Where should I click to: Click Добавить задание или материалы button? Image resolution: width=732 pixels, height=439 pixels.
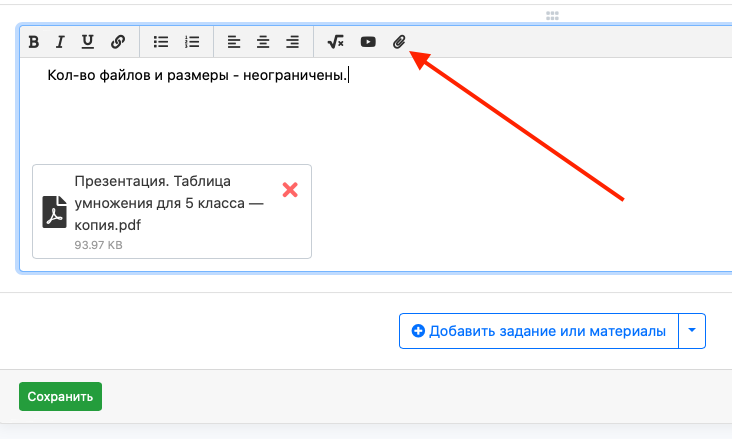[x=539, y=331]
